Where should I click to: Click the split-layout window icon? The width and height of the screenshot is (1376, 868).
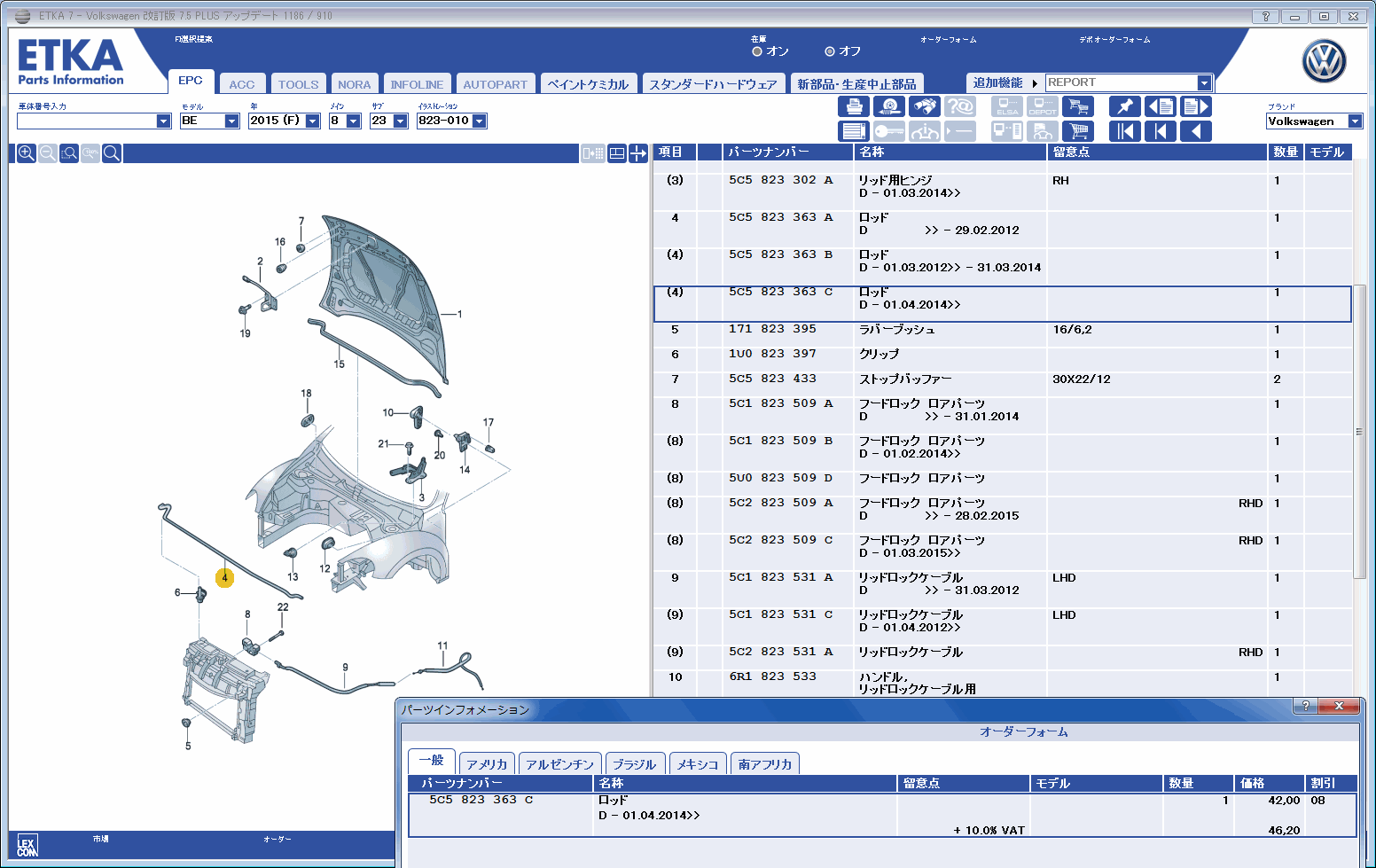[x=617, y=153]
